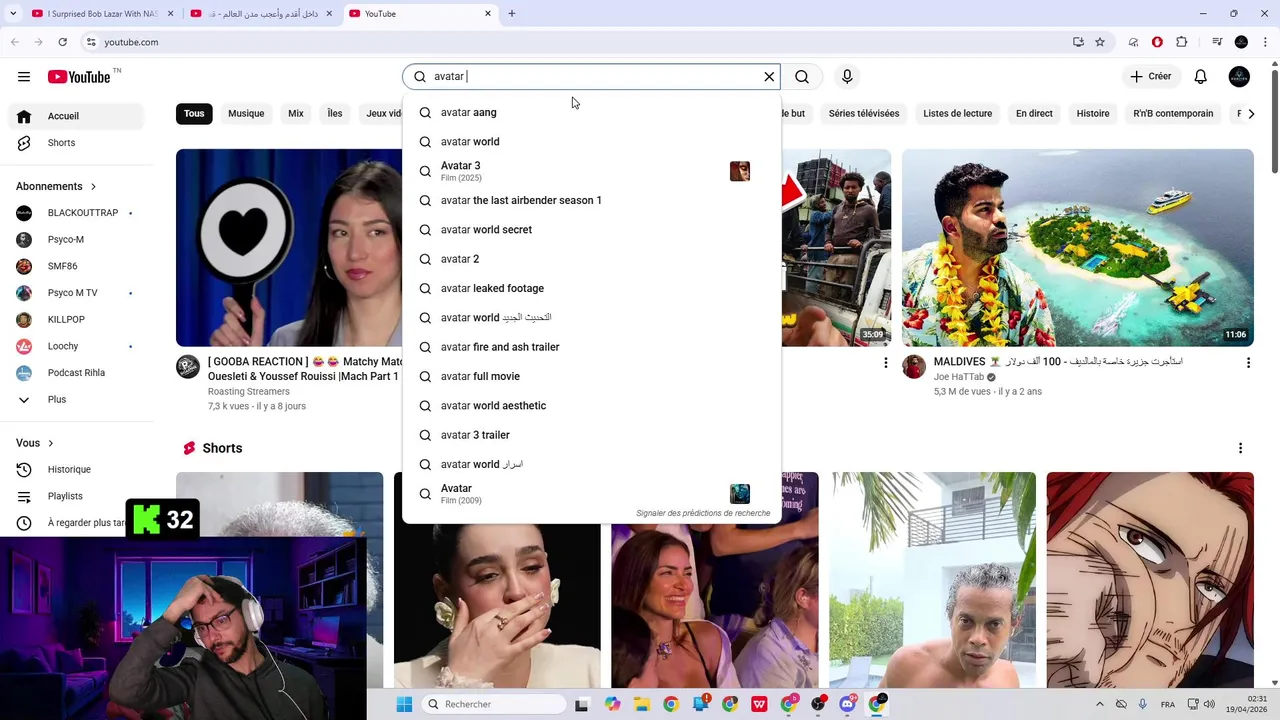Open 'Shorts' in the sidebar
This screenshot has width=1280, height=720.
pyautogui.click(x=76, y=143)
